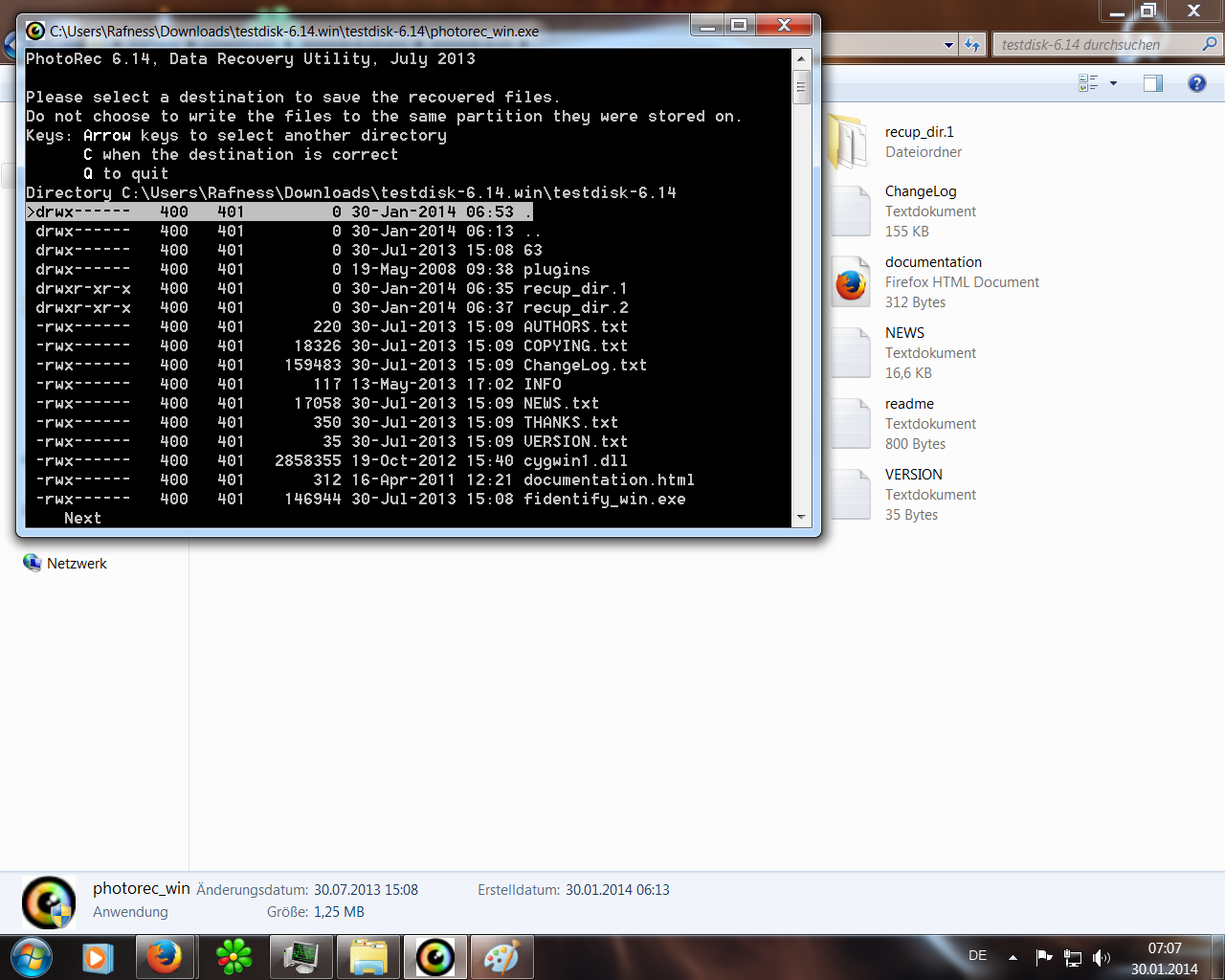Click the Netzwerk label in navigation pane
This screenshot has width=1225, height=980.
pyautogui.click(x=77, y=564)
